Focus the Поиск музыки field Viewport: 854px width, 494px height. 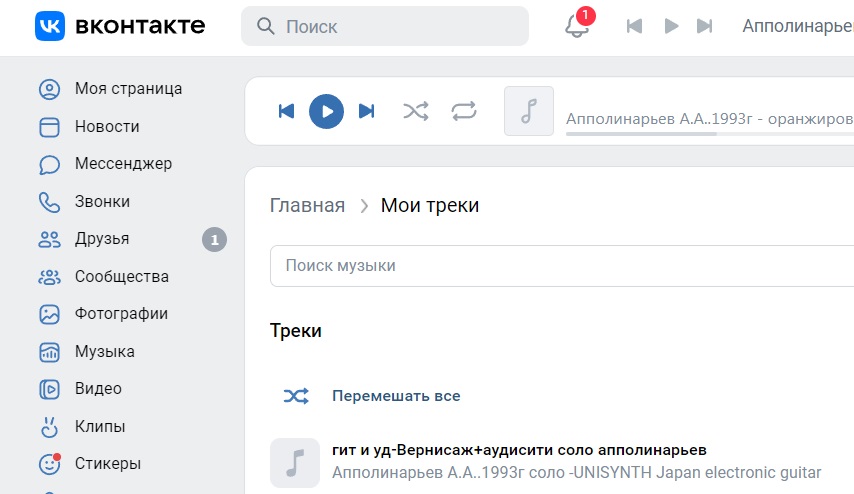562,266
